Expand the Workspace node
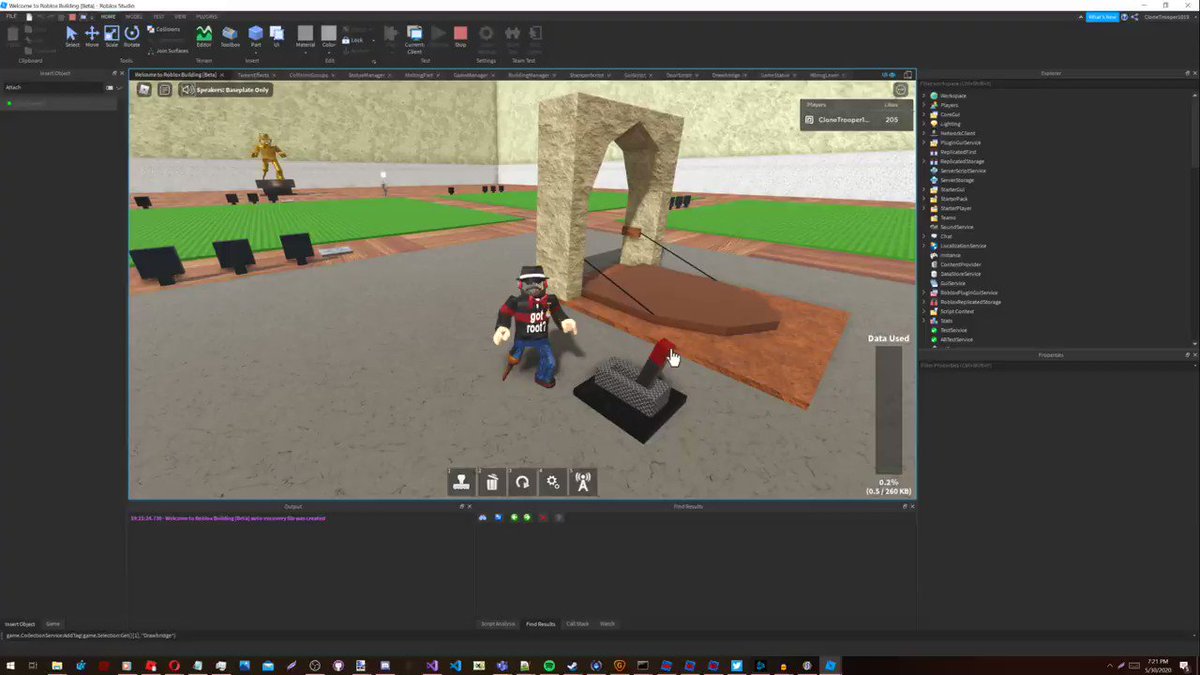Screen dimensions: 1200x675 coord(924,96)
